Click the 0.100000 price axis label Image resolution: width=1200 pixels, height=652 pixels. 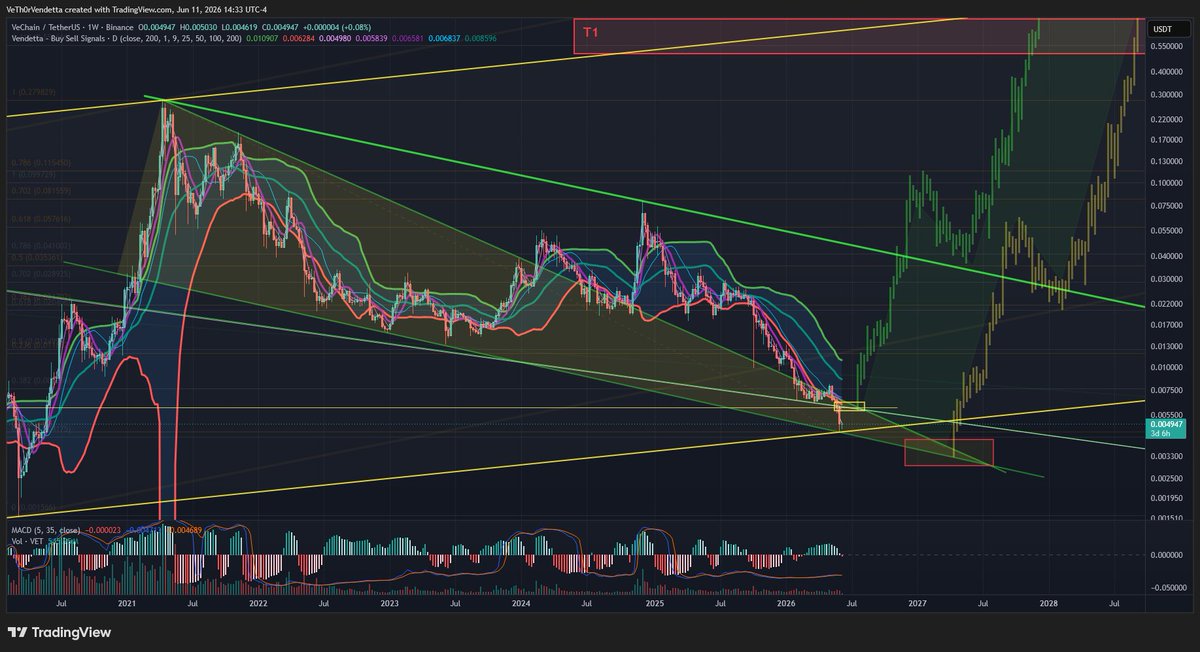point(1167,184)
